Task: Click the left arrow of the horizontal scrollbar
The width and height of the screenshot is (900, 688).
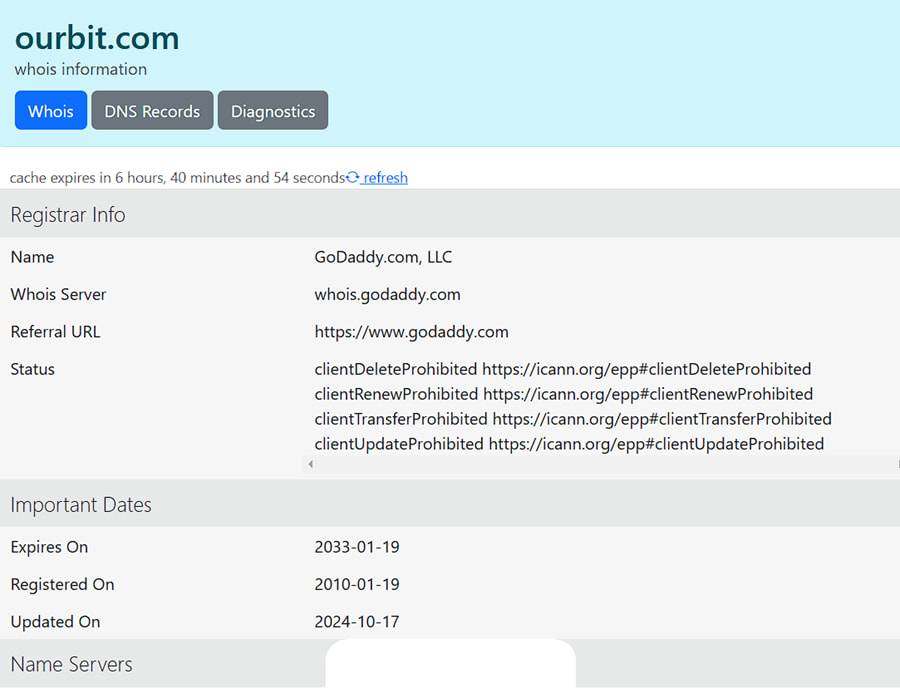Action: click(311, 464)
